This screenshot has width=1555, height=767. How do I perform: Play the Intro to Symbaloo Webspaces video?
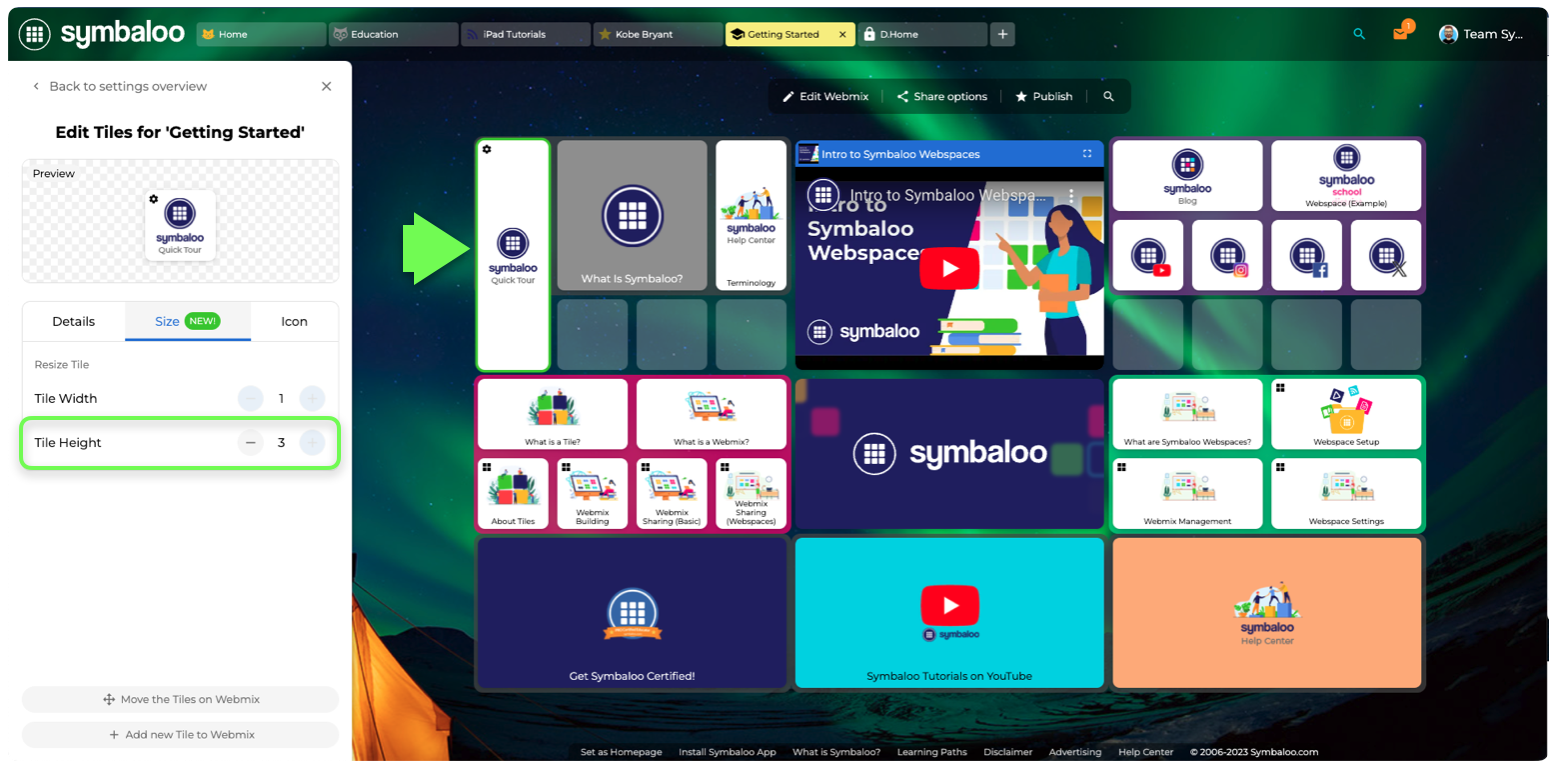pos(949,268)
